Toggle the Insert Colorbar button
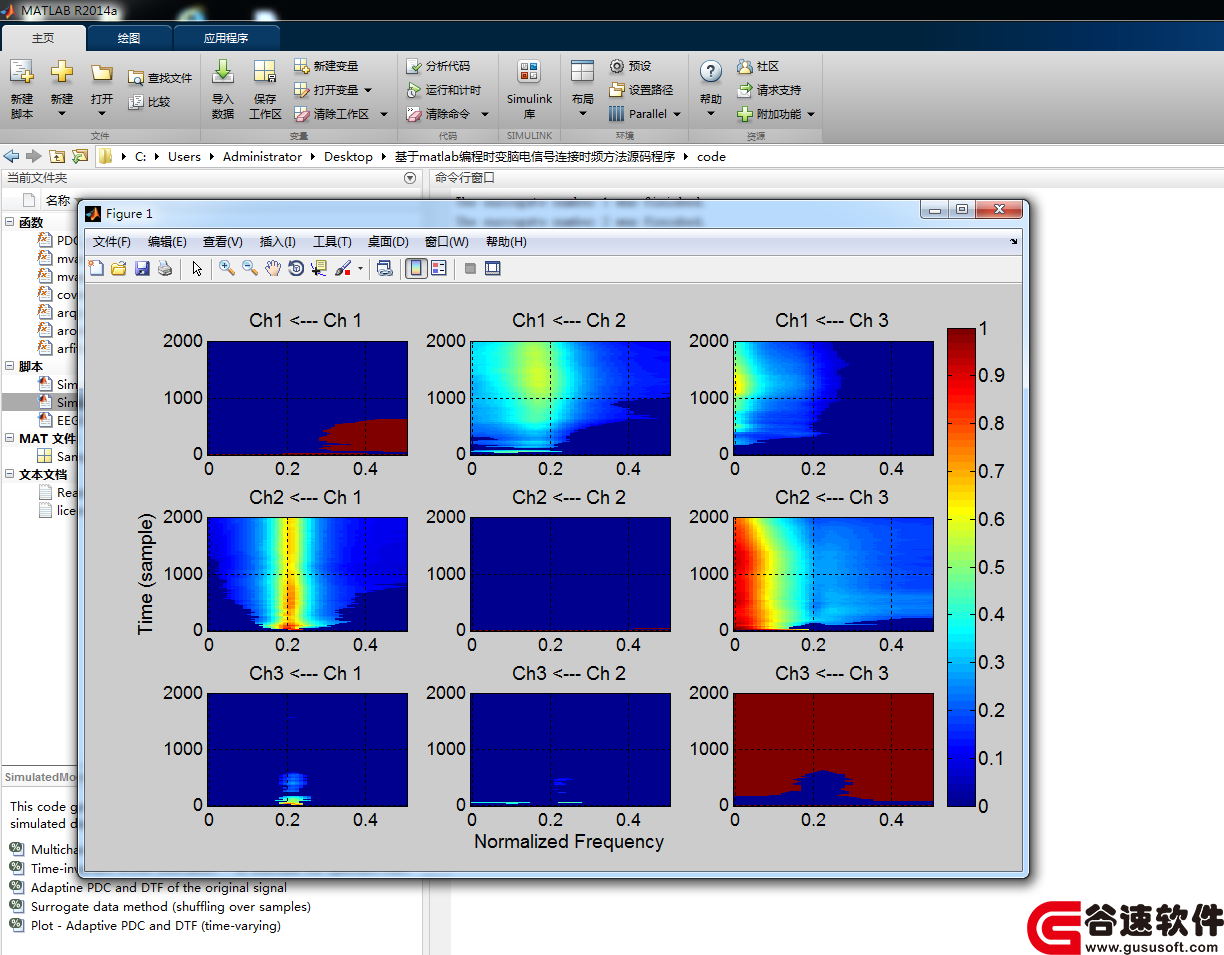 (416, 268)
